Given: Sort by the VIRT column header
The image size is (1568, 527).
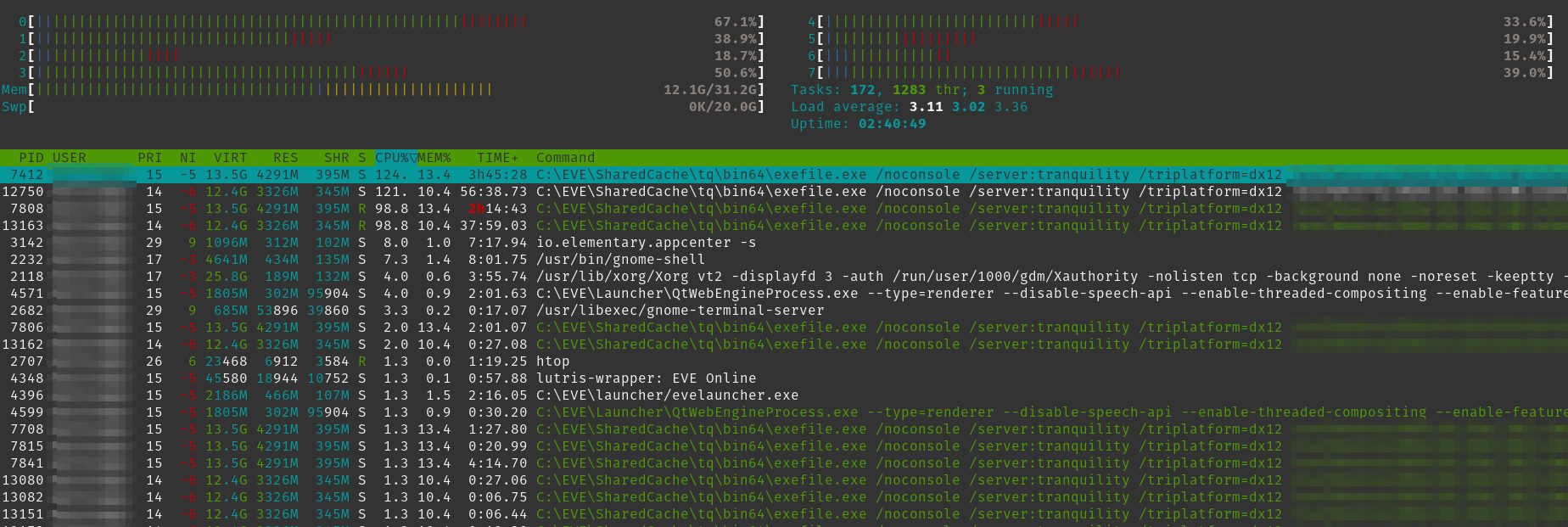Looking at the screenshot, I should (231, 158).
